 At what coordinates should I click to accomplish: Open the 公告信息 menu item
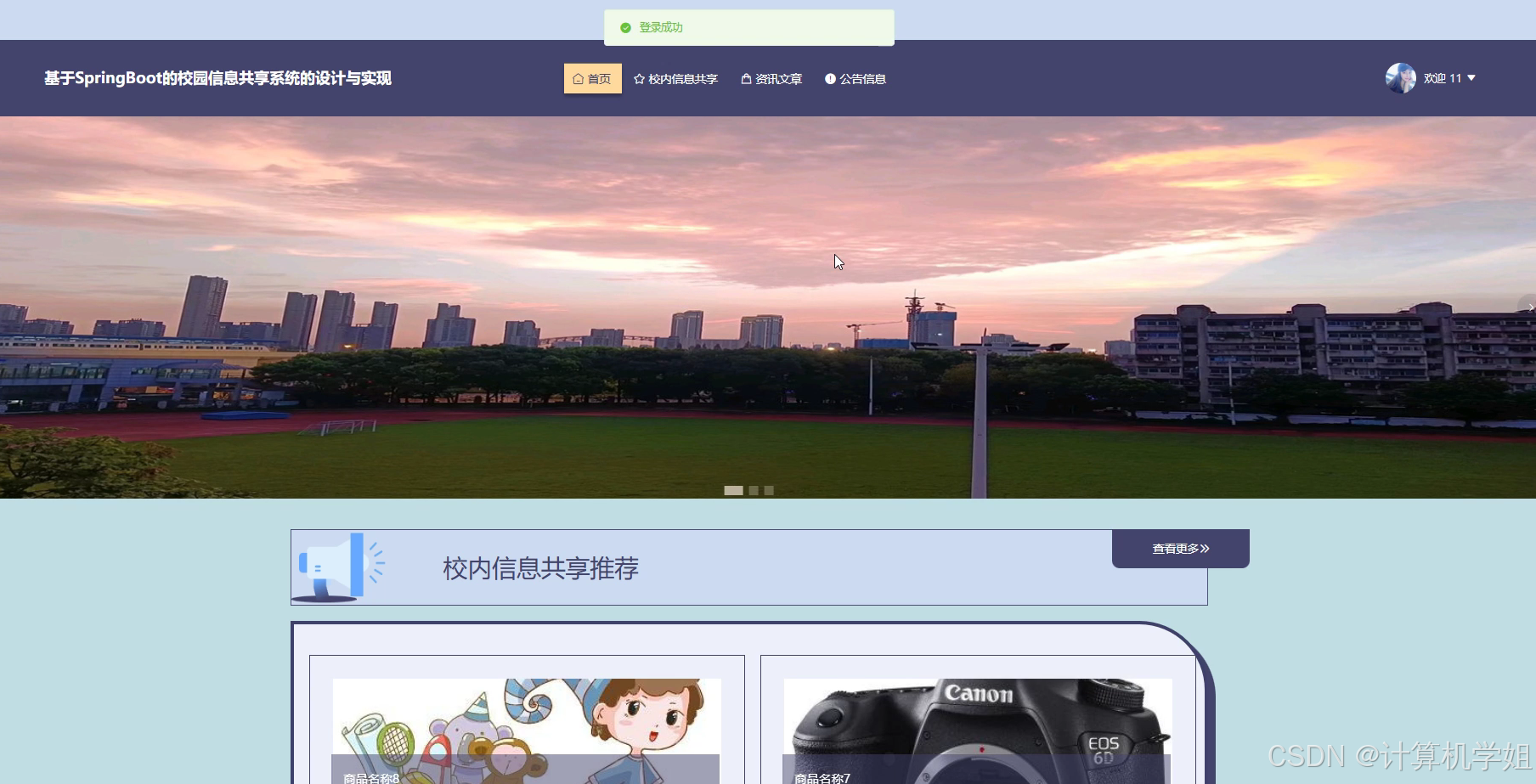tap(856, 78)
